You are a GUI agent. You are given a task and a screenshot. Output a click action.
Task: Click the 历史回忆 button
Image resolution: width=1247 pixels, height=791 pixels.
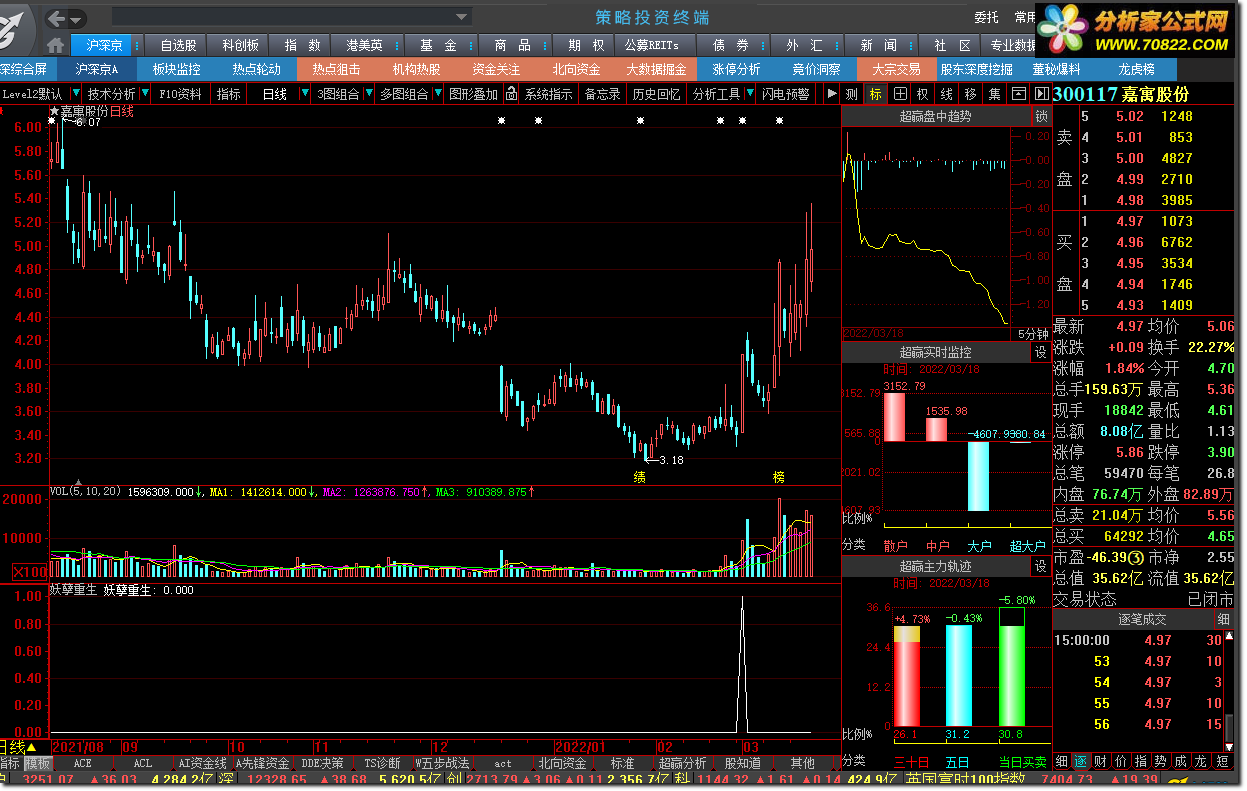pos(657,94)
